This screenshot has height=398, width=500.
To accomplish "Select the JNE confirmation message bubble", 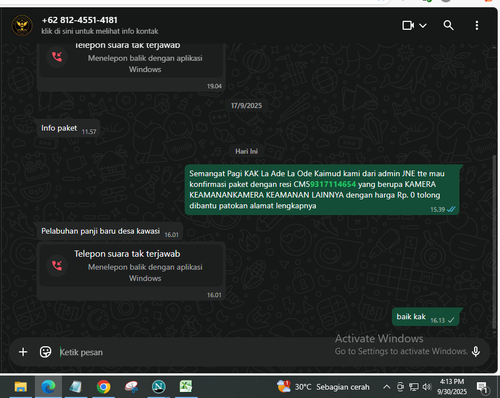I will pyautogui.click(x=322, y=190).
